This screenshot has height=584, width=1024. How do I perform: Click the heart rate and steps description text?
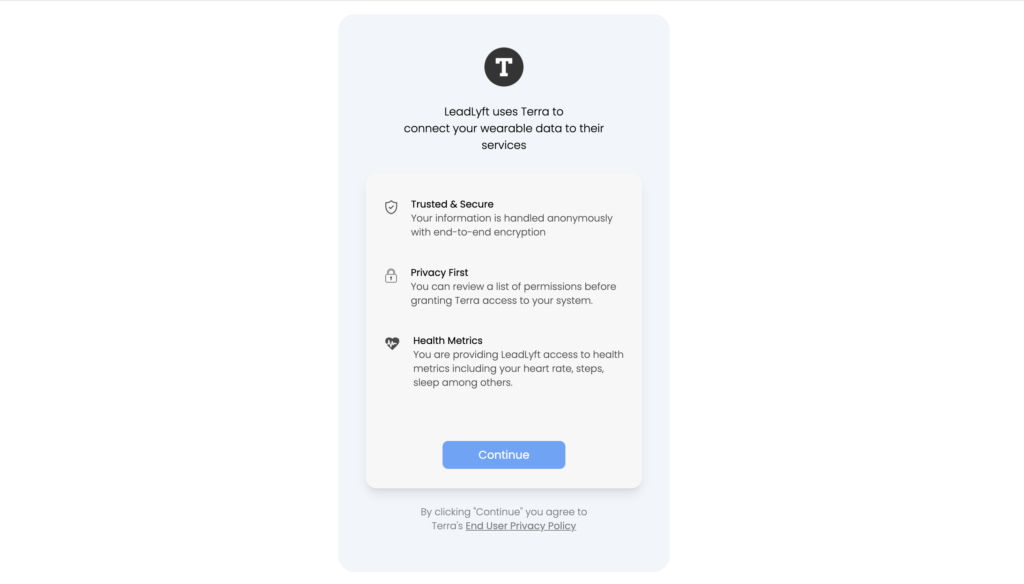pyautogui.click(x=516, y=368)
